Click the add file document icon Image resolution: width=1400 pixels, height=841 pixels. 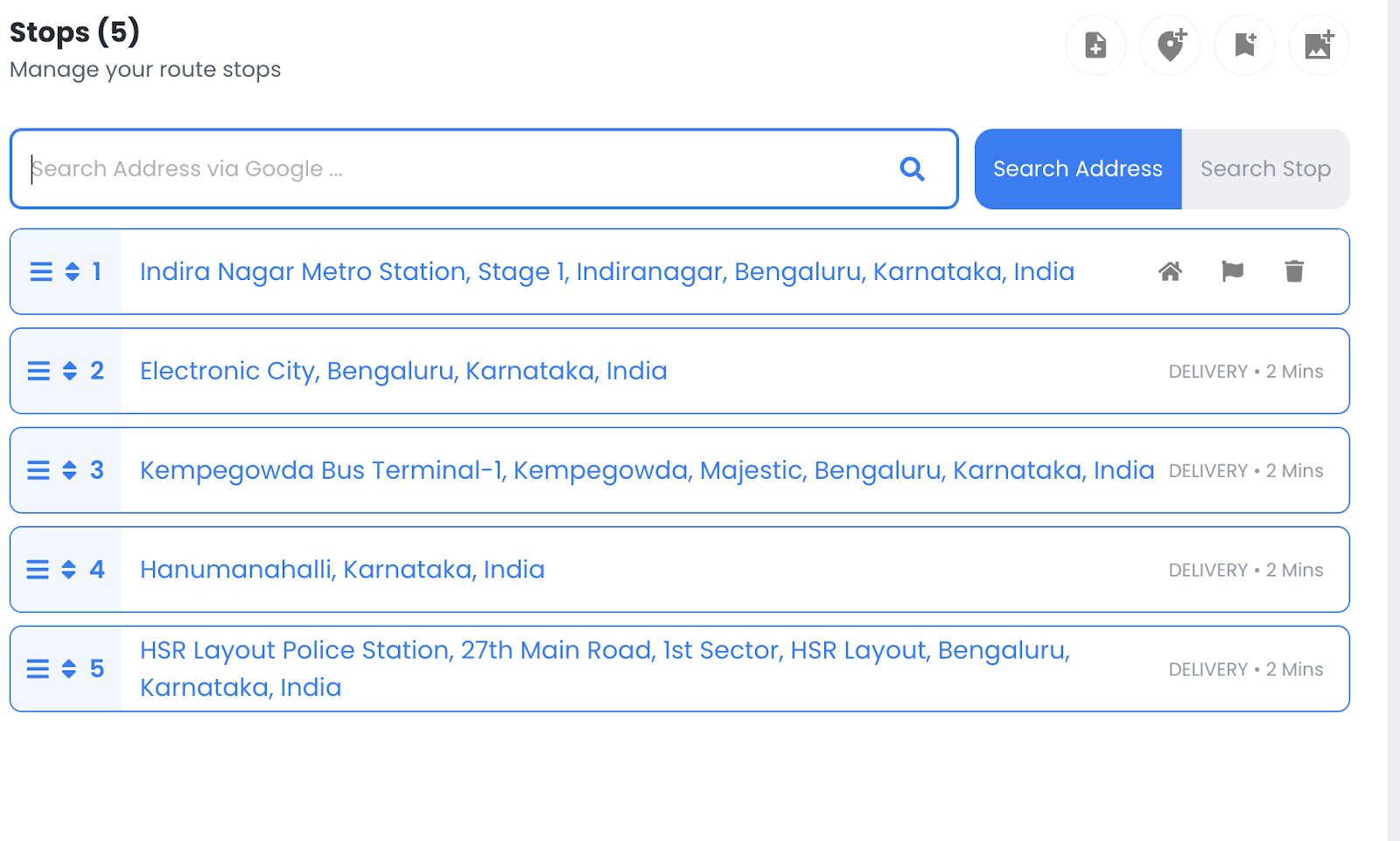(x=1095, y=45)
